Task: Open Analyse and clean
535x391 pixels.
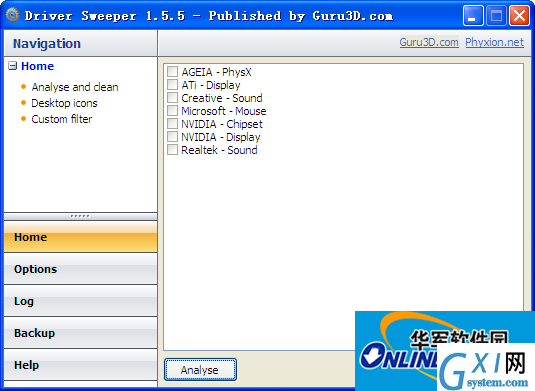Action: point(75,87)
